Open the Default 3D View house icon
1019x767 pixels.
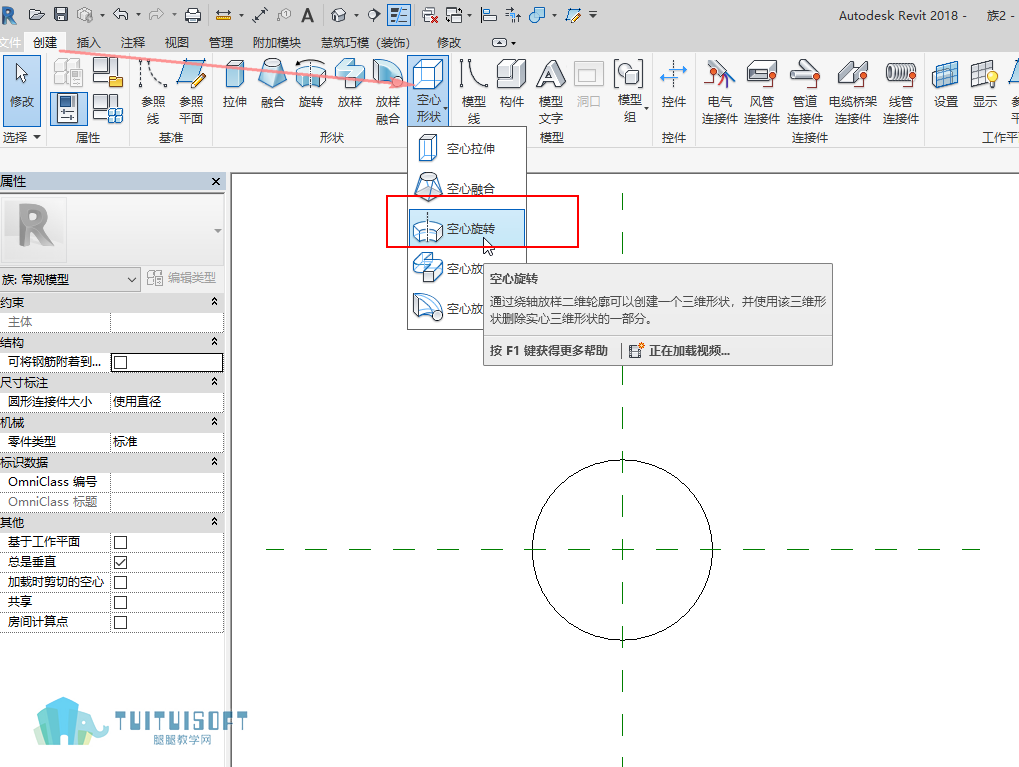339,15
